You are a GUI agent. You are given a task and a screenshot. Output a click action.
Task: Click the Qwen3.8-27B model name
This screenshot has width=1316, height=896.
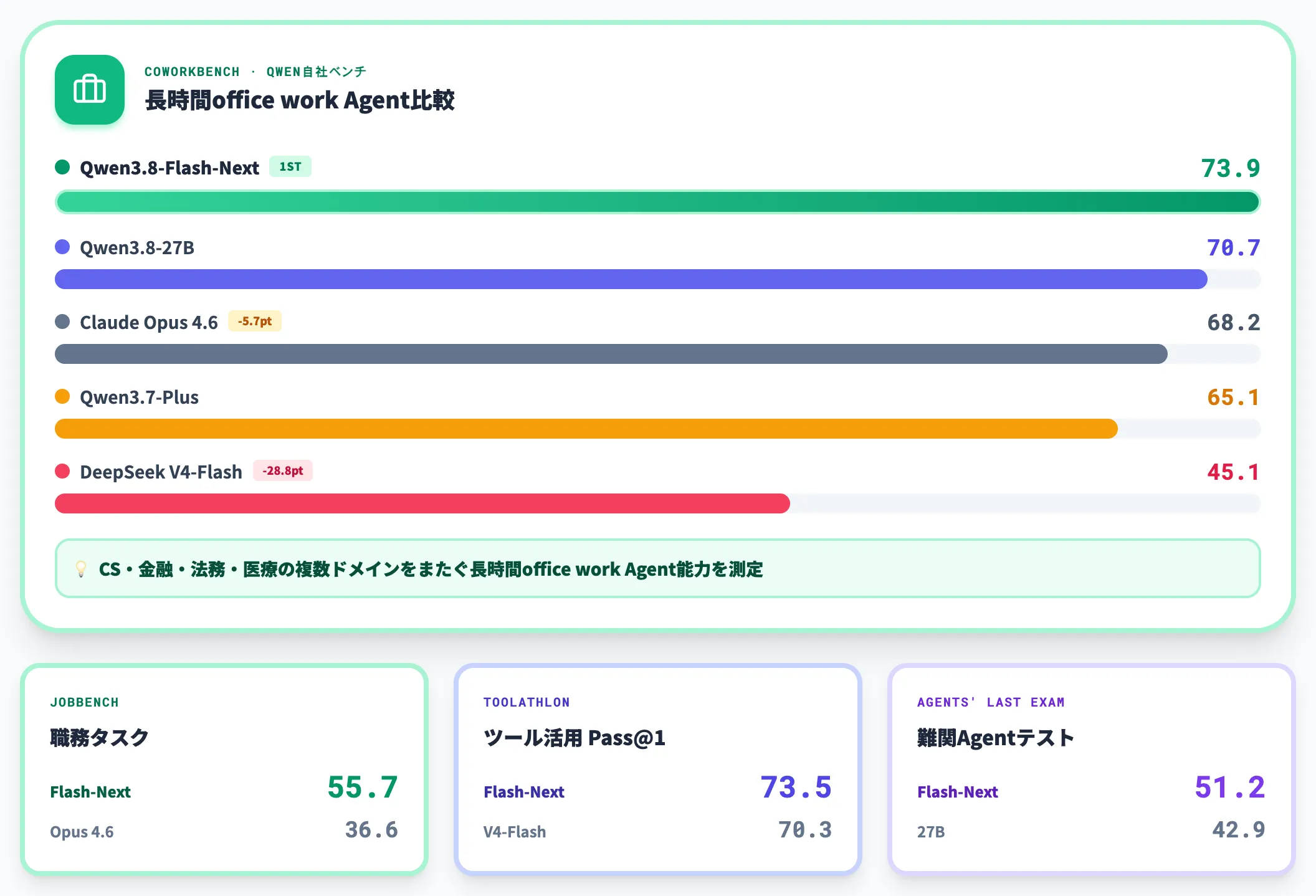coord(137,247)
